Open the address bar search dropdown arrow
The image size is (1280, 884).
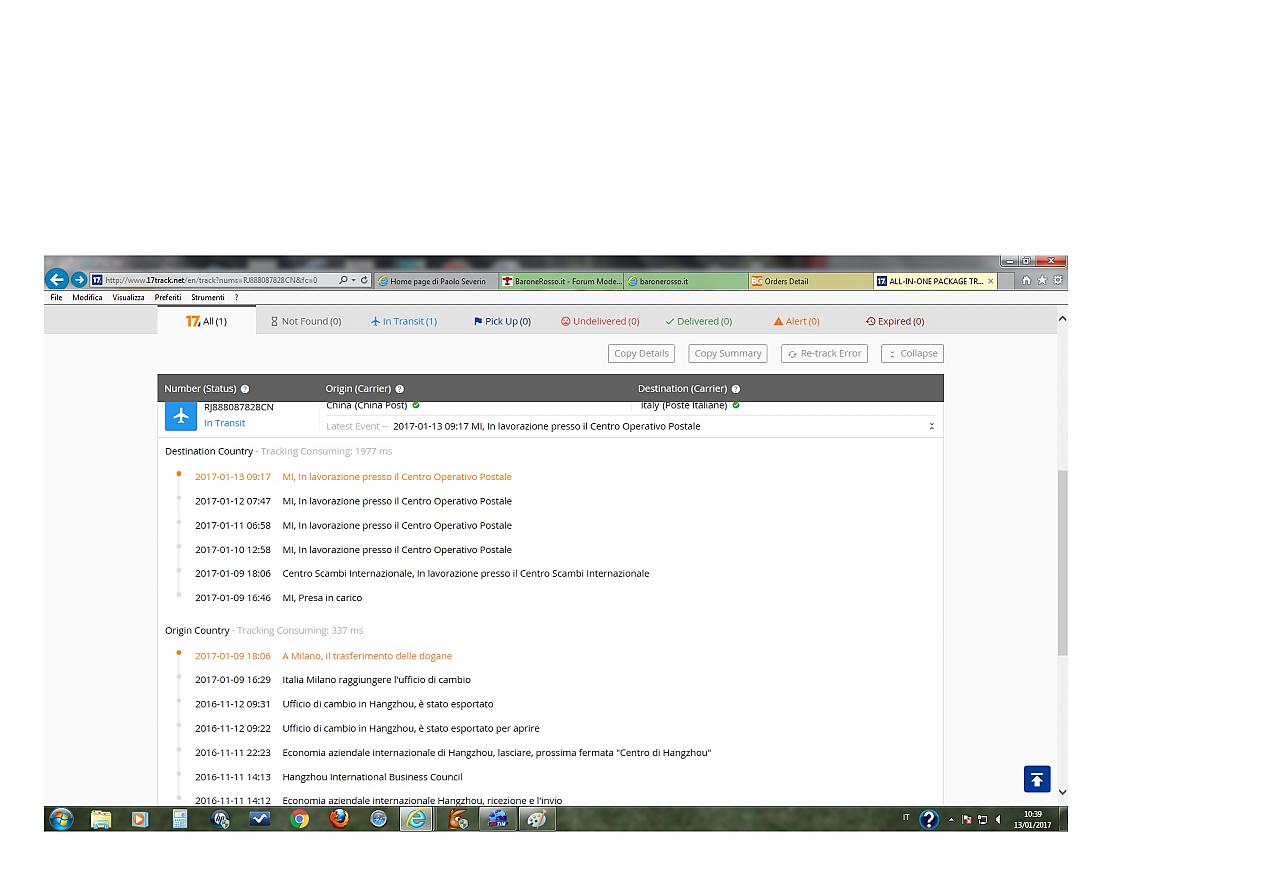[x=353, y=280]
